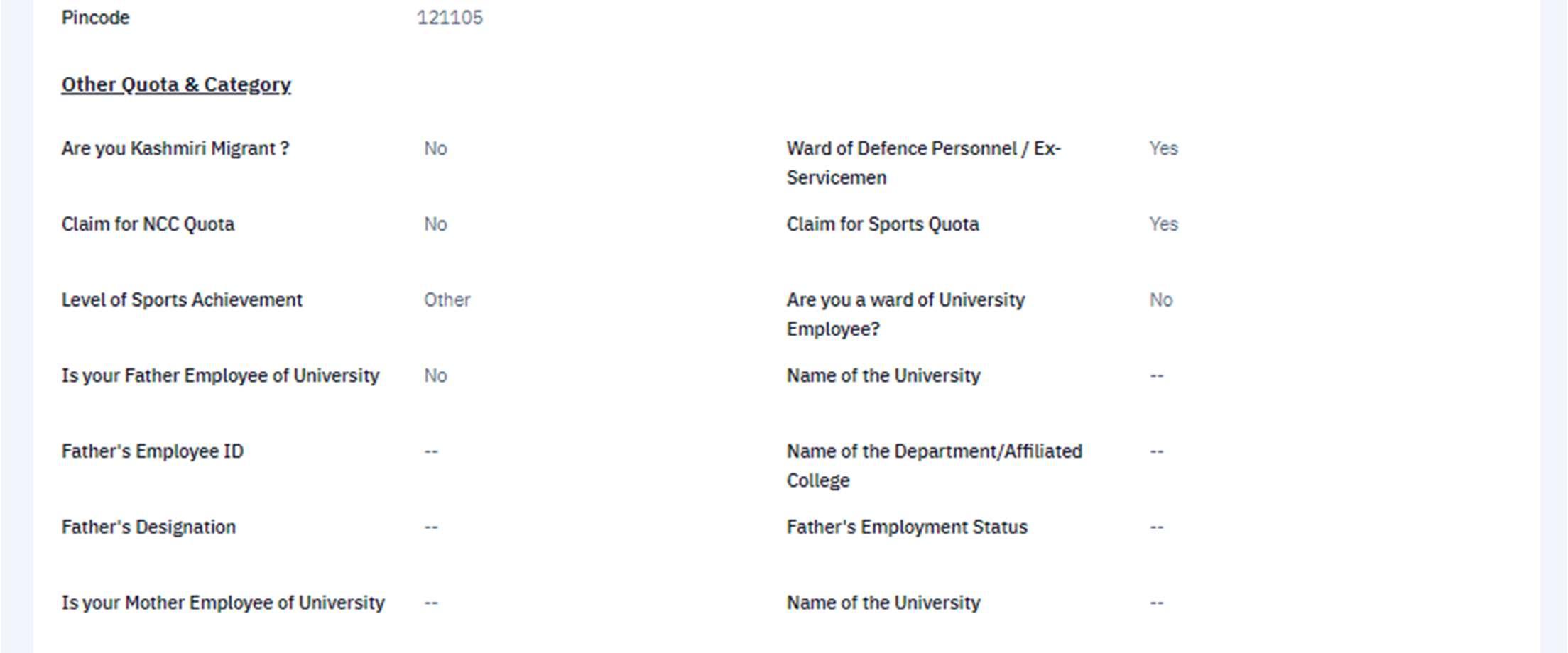The height and width of the screenshot is (653, 1568).
Task: Select the No value for Kashmiri Migrant
Action: pyautogui.click(x=435, y=148)
